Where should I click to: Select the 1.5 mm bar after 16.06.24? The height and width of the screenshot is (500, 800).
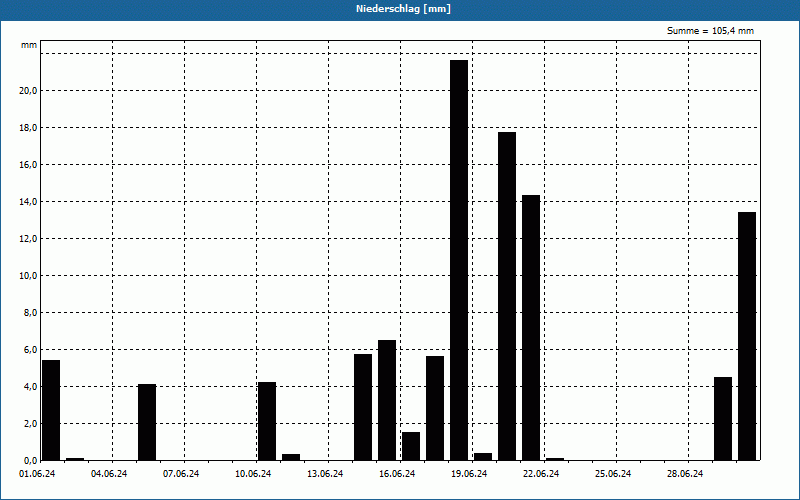pyautogui.click(x=411, y=446)
